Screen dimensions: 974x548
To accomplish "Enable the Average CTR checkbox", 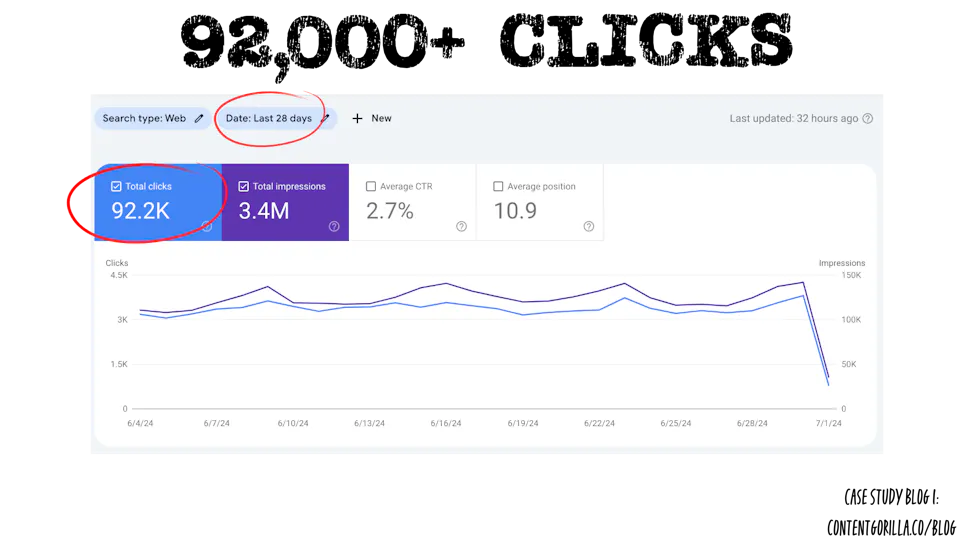I will 371,186.
